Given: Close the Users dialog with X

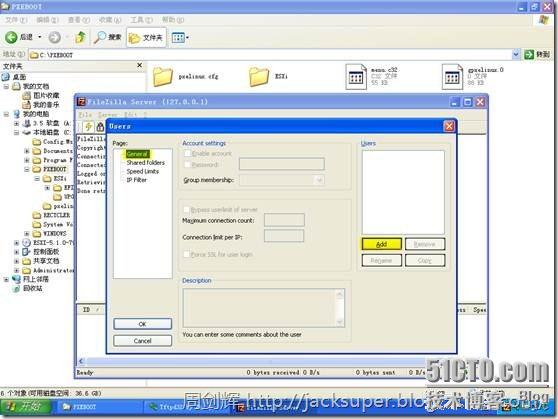Looking at the screenshot, I should click(449, 126).
